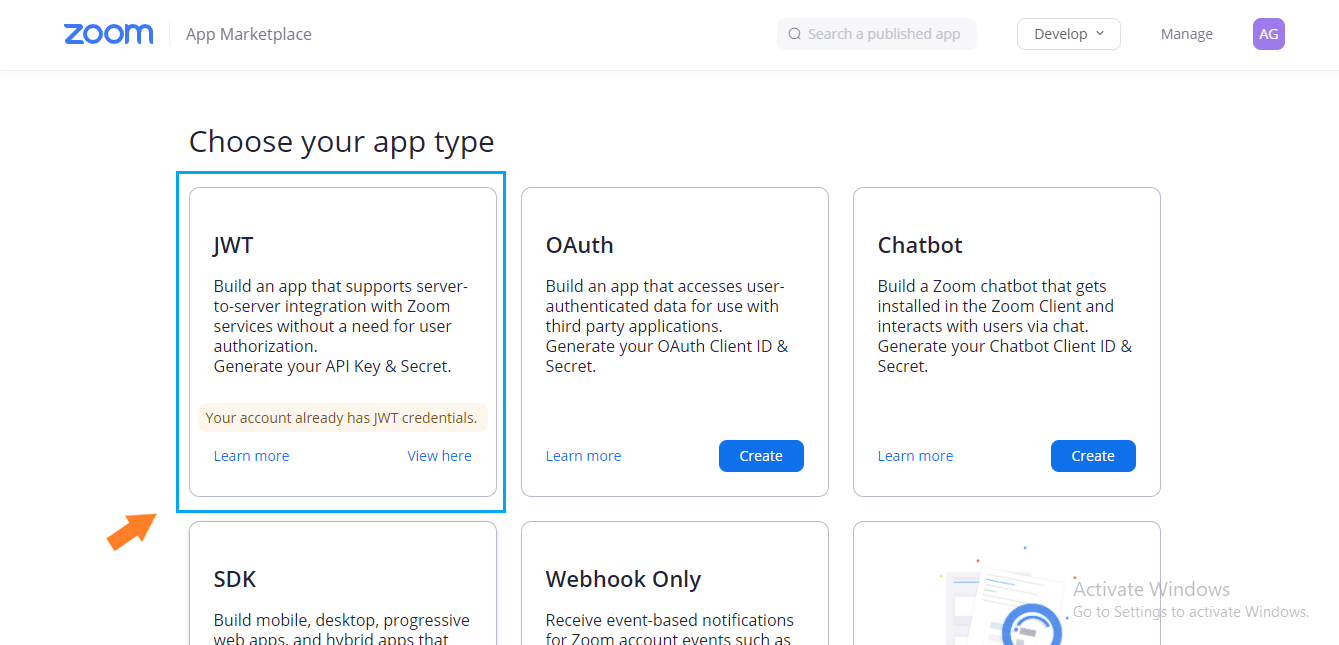Click the OAuth card description text
This screenshot has width=1339, height=645.
pyautogui.click(x=667, y=326)
